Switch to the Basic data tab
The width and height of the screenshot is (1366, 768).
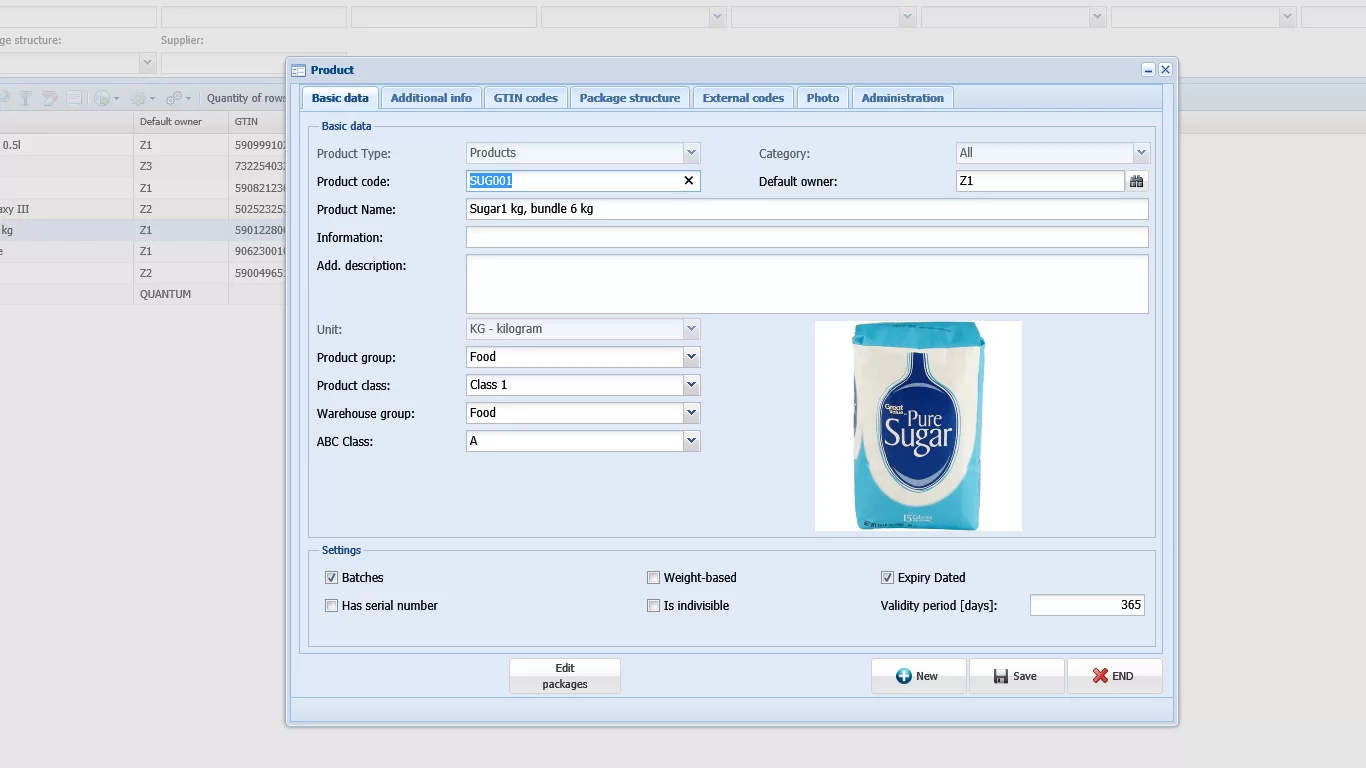[x=340, y=98]
